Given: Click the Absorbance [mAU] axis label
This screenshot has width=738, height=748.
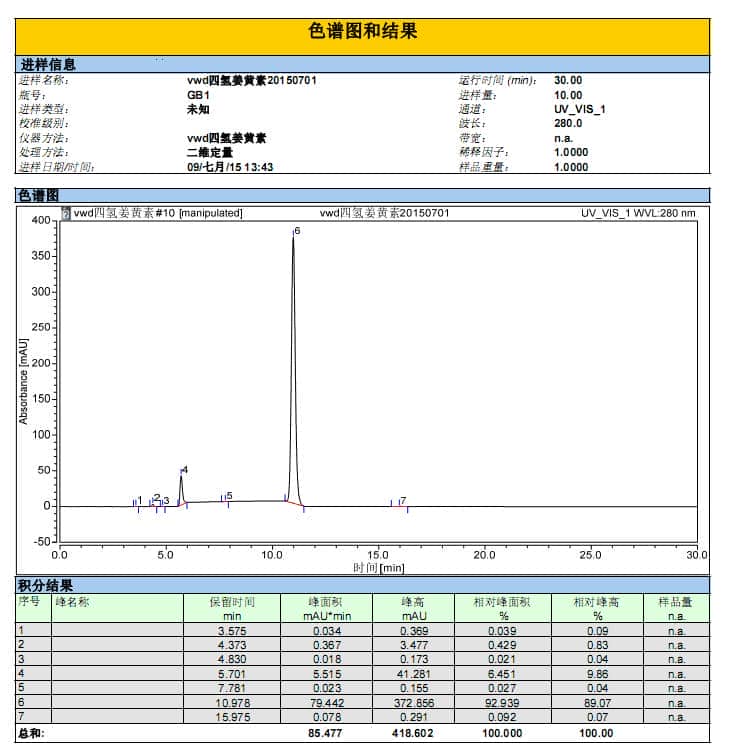Looking at the screenshot, I should tap(23, 382).
